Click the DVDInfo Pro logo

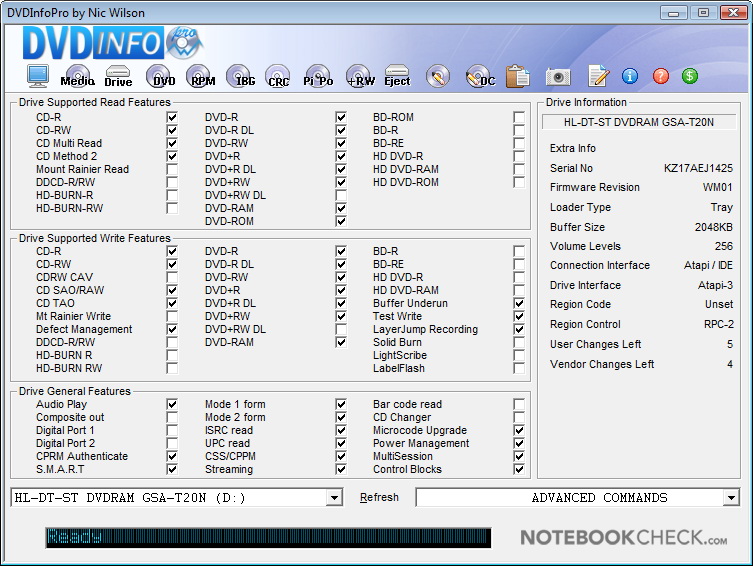[x=113, y=43]
